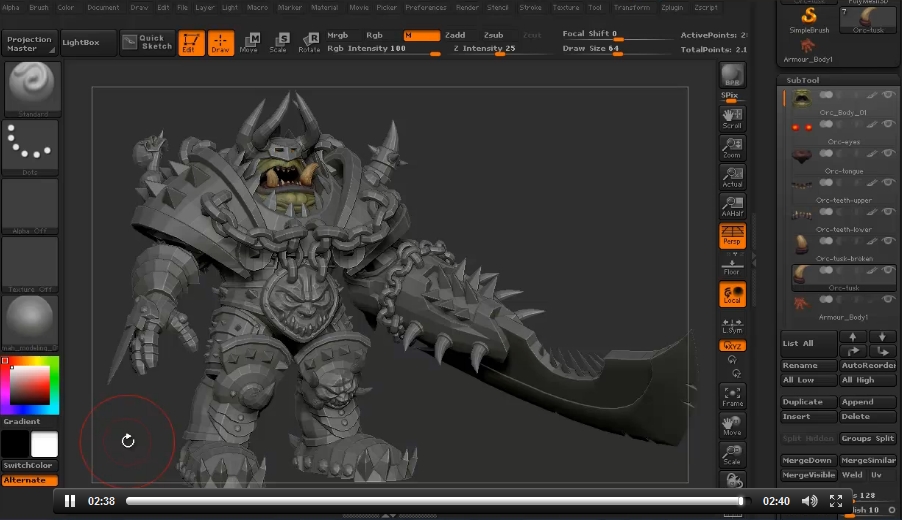Select the Armour_Body1 subtool thumbnail

pyautogui.click(x=801, y=303)
